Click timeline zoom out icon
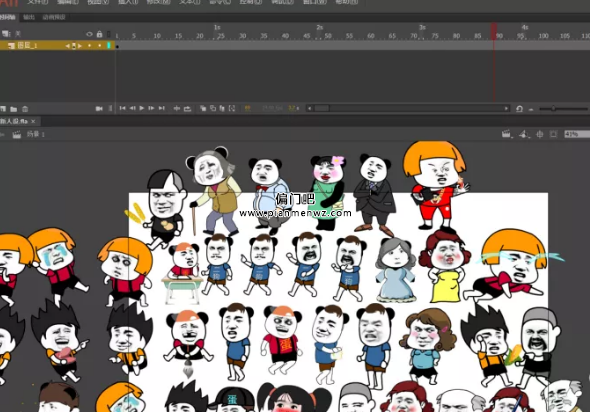 [x=531, y=109]
